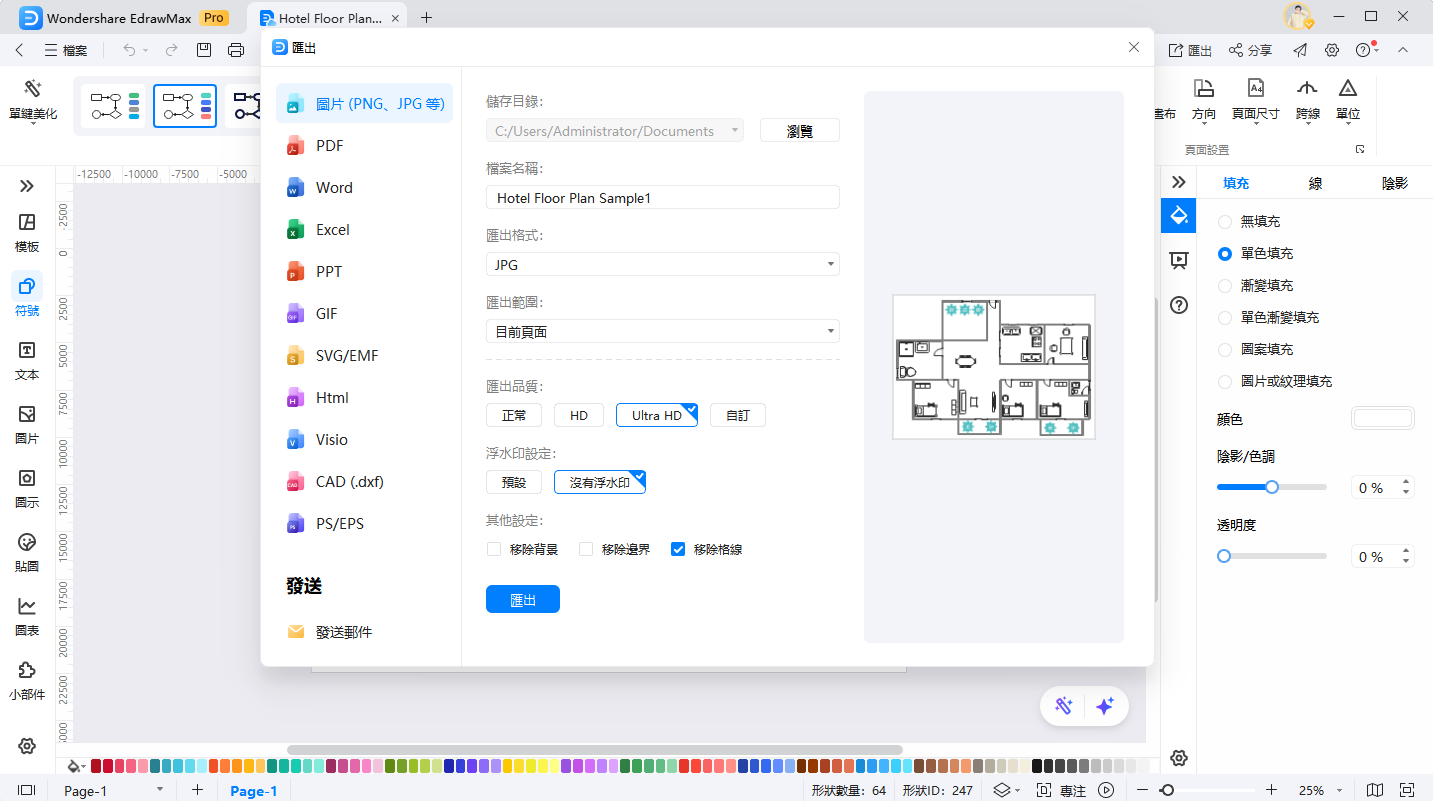Click the 顏色 color swatch

coord(1382,417)
